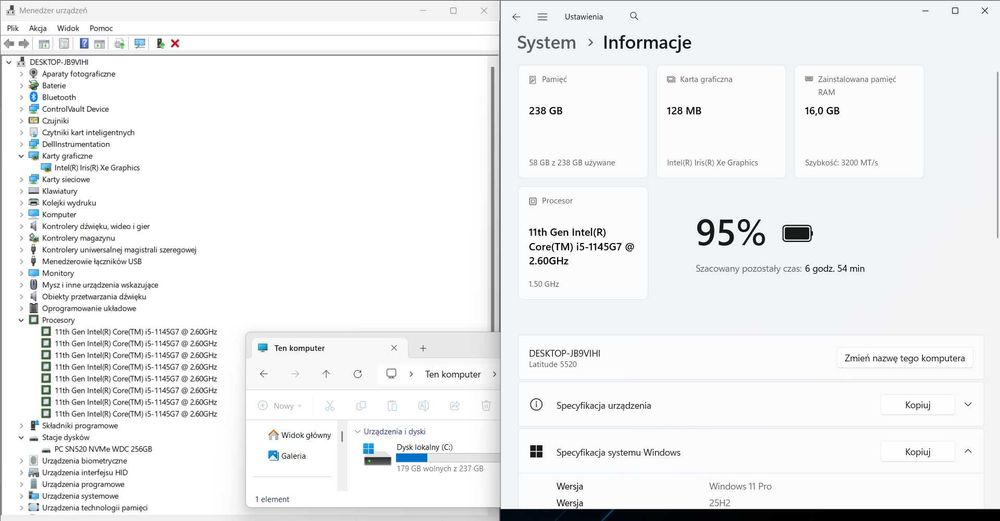Click the Settings back arrow
Viewport: 1000px width, 521px height.
tap(516, 17)
